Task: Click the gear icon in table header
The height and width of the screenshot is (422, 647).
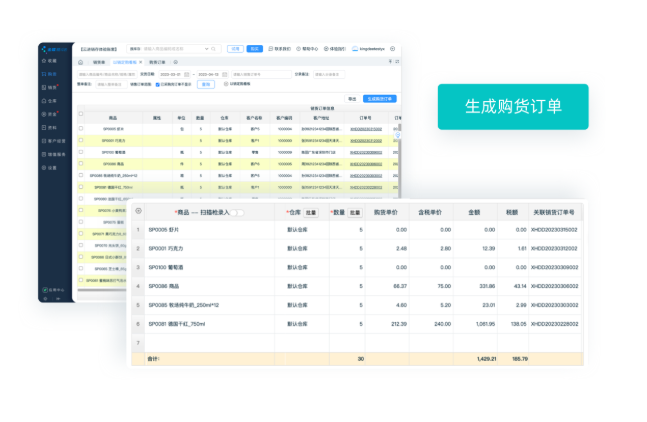Action: pos(138,211)
